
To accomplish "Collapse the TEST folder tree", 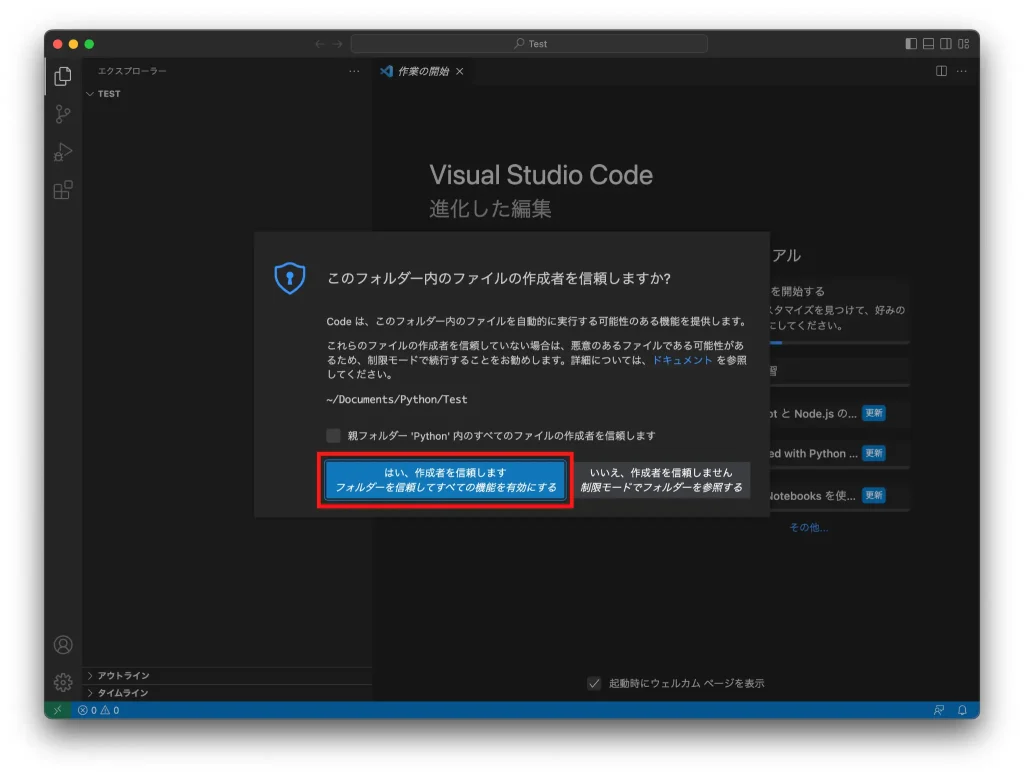I will [95, 93].
